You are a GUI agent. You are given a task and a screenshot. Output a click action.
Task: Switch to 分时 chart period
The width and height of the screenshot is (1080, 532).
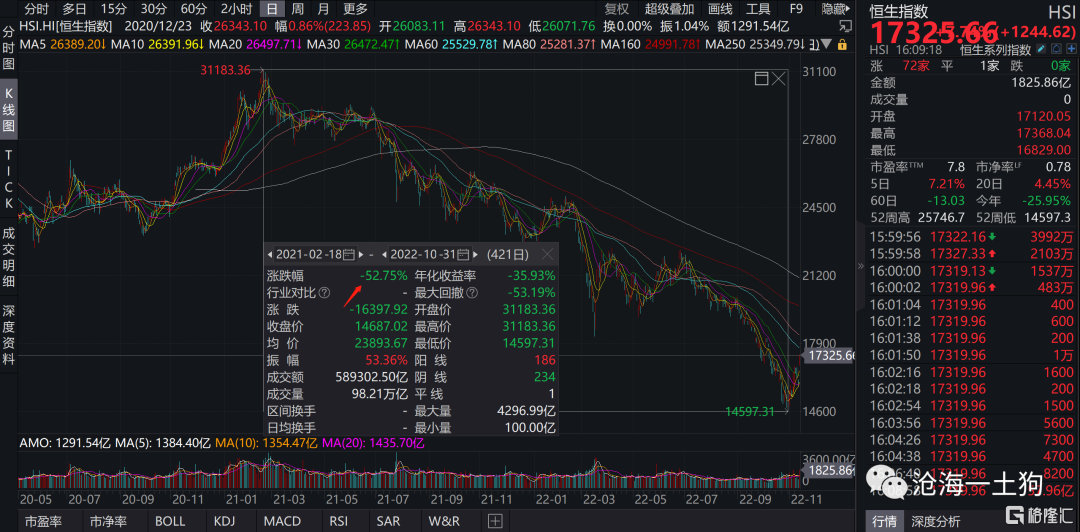37,9
